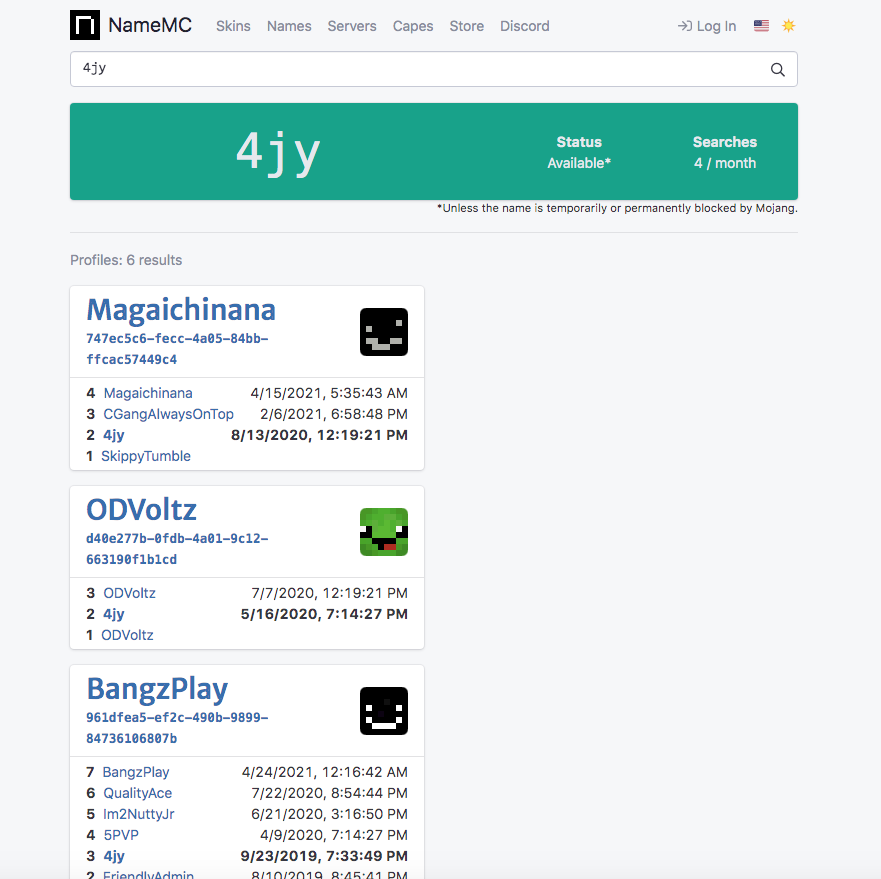Viewport: 881px width, 879px height.
Task: Open the QualityAce name link
Action: (138, 793)
